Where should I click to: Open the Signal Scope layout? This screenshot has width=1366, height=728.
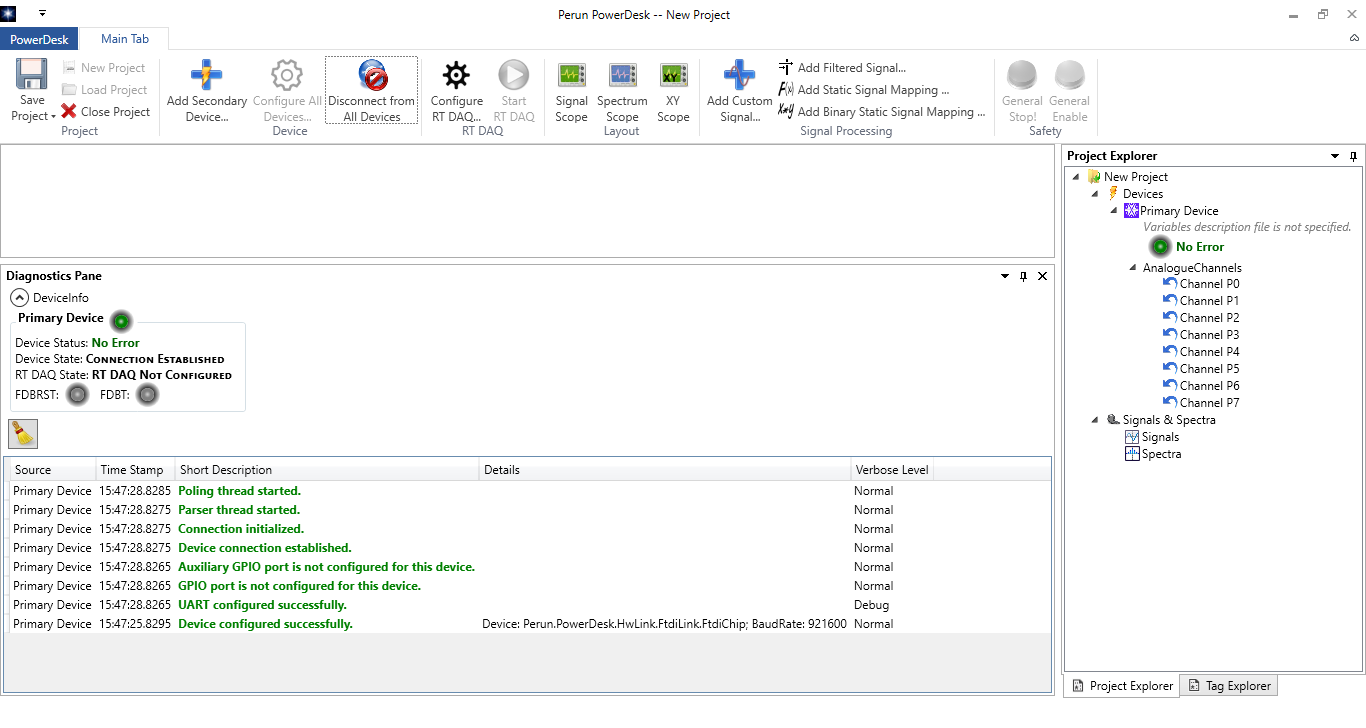pos(571,76)
